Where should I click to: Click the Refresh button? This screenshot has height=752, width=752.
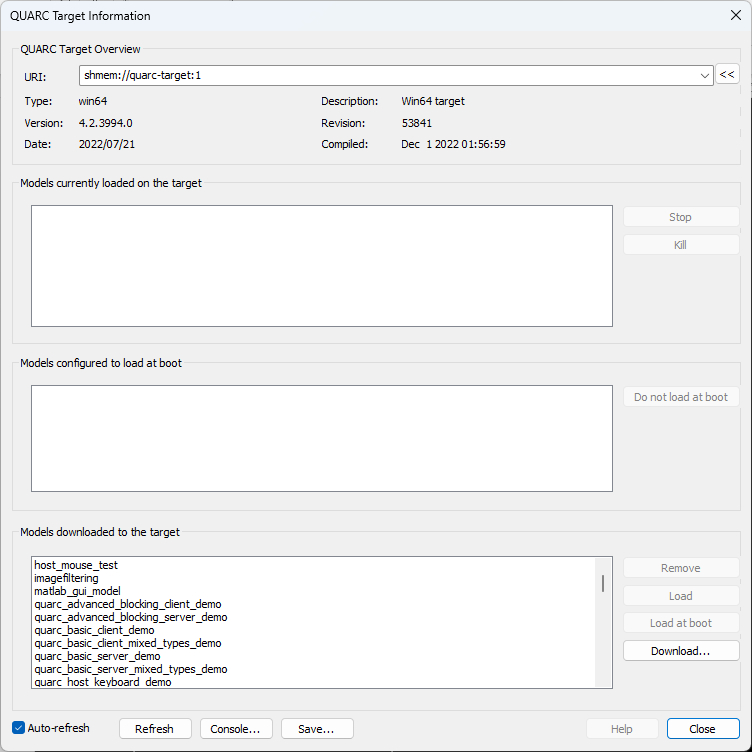pos(155,728)
